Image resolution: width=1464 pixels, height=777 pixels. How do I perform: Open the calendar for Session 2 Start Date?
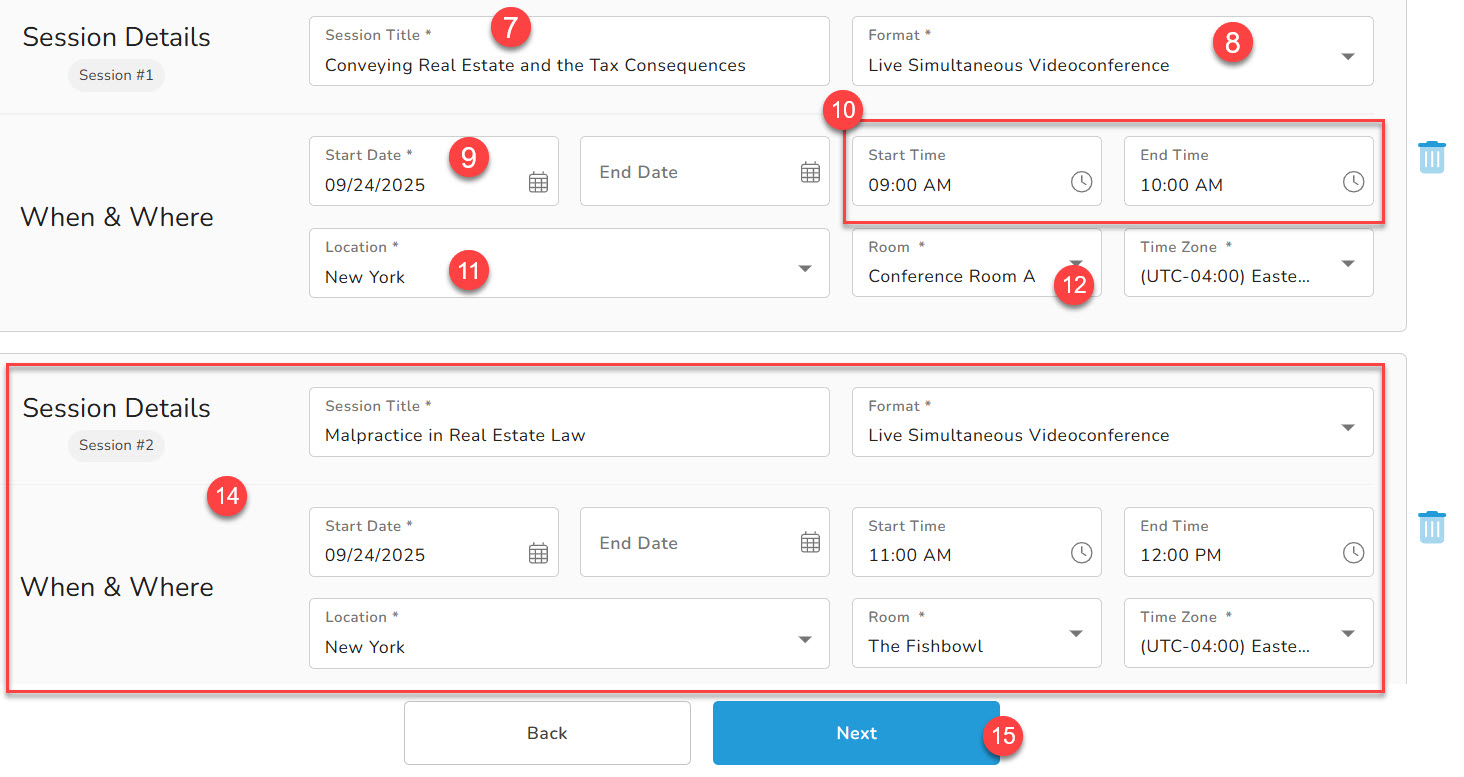538,553
